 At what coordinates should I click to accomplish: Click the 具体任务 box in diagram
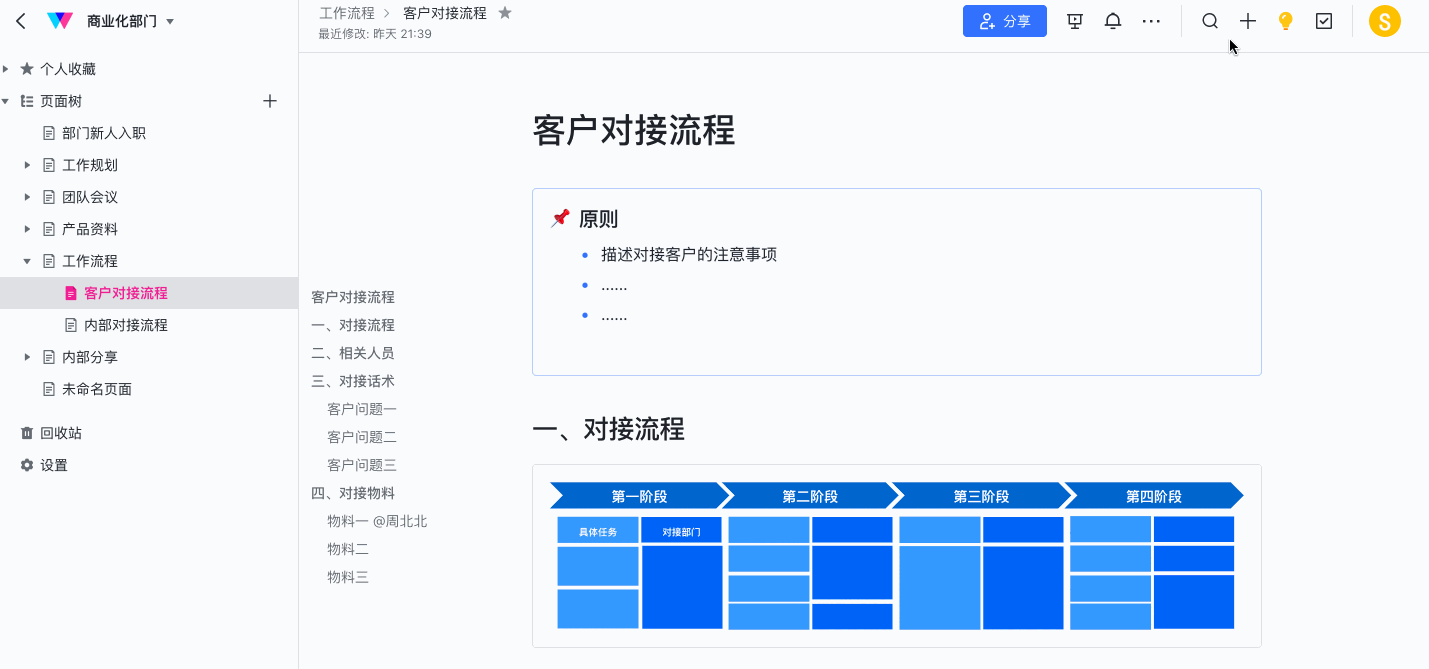(x=598, y=531)
